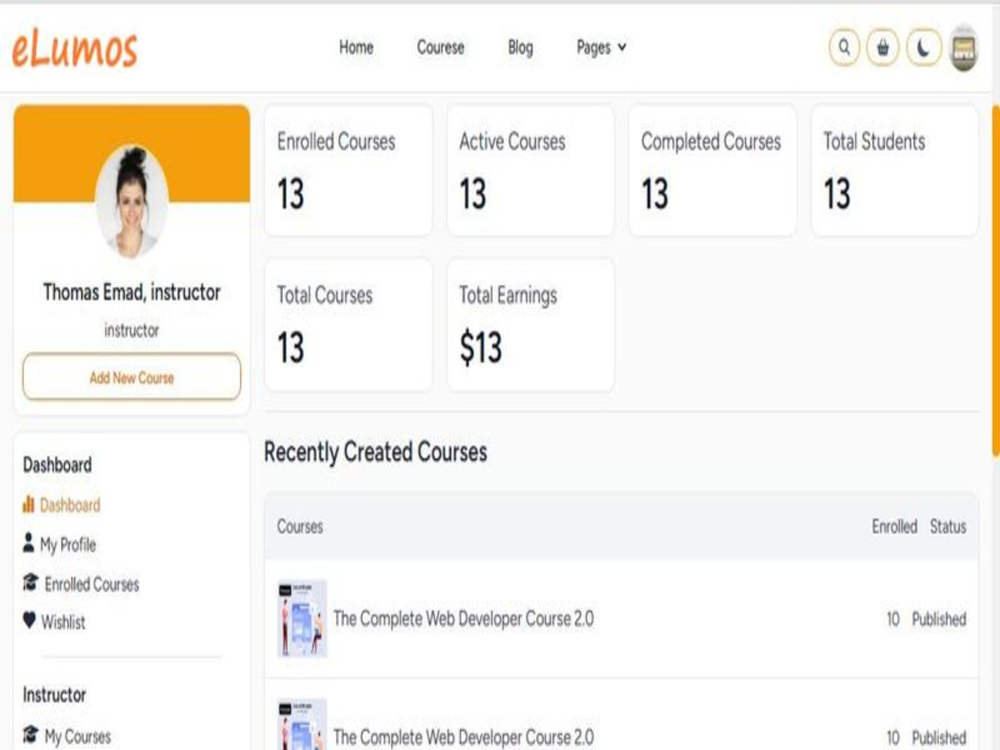
Task: Click the Active Courses stat card
Action: click(531, 171)
